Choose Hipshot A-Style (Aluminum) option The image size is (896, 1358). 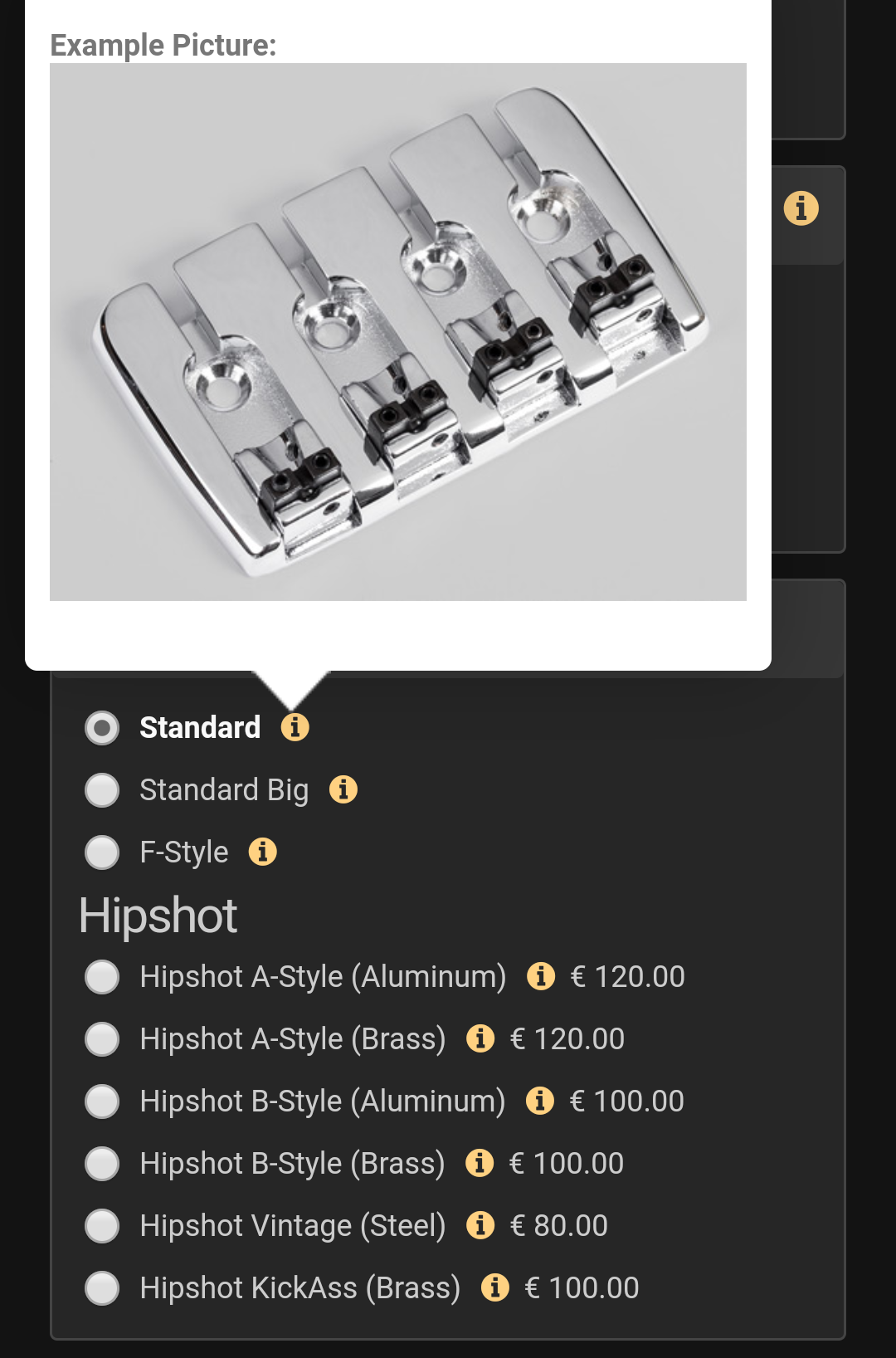coord(102,977)
